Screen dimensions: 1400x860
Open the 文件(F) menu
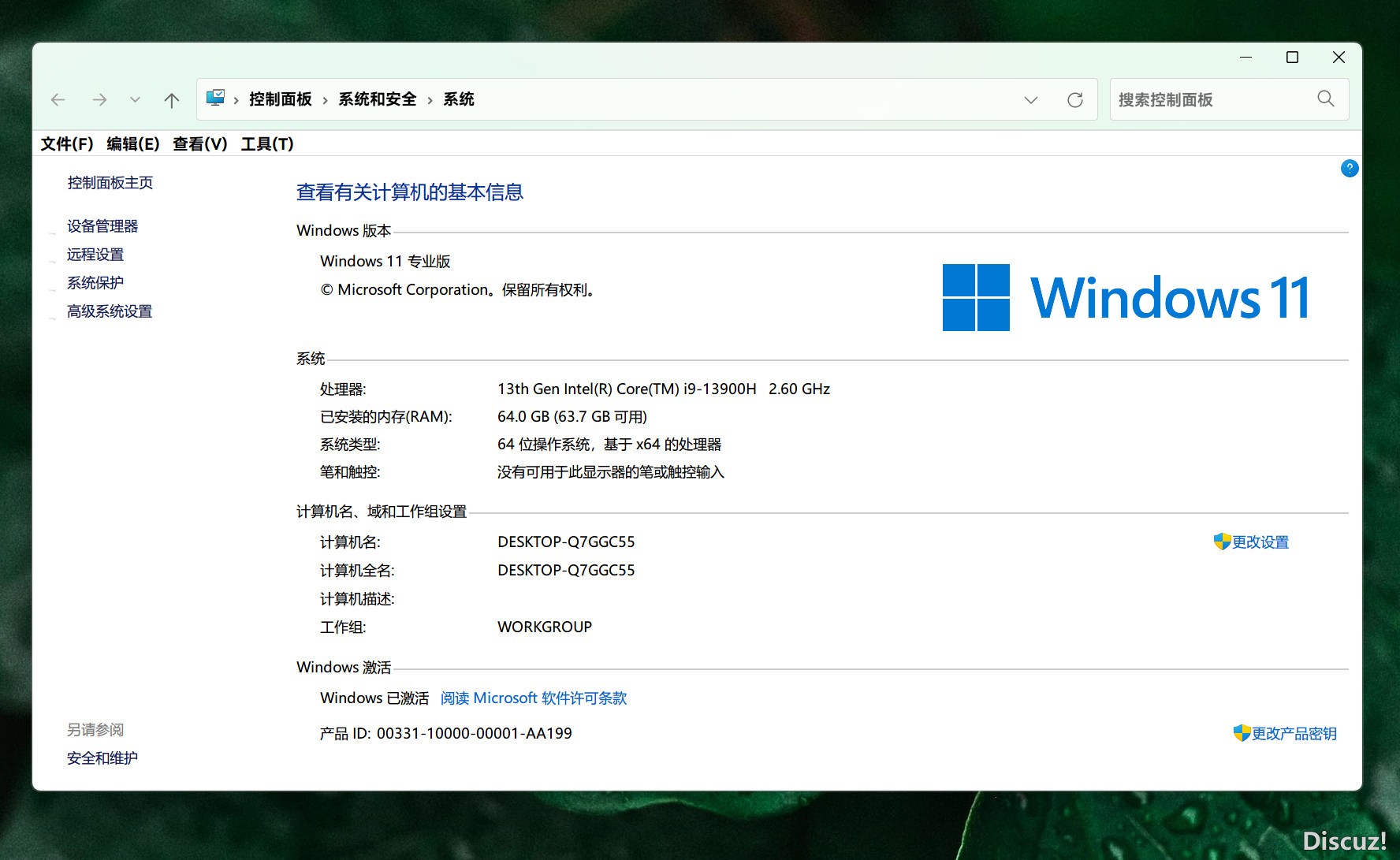point(67,143)
